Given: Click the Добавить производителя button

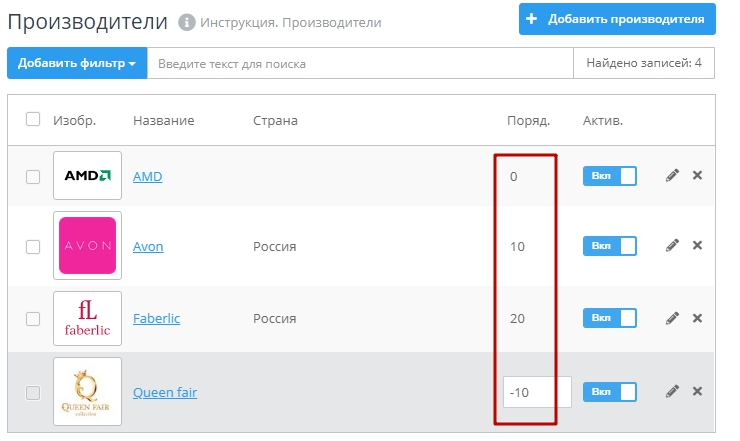Looking at the screenshot, I should point(617,19).
